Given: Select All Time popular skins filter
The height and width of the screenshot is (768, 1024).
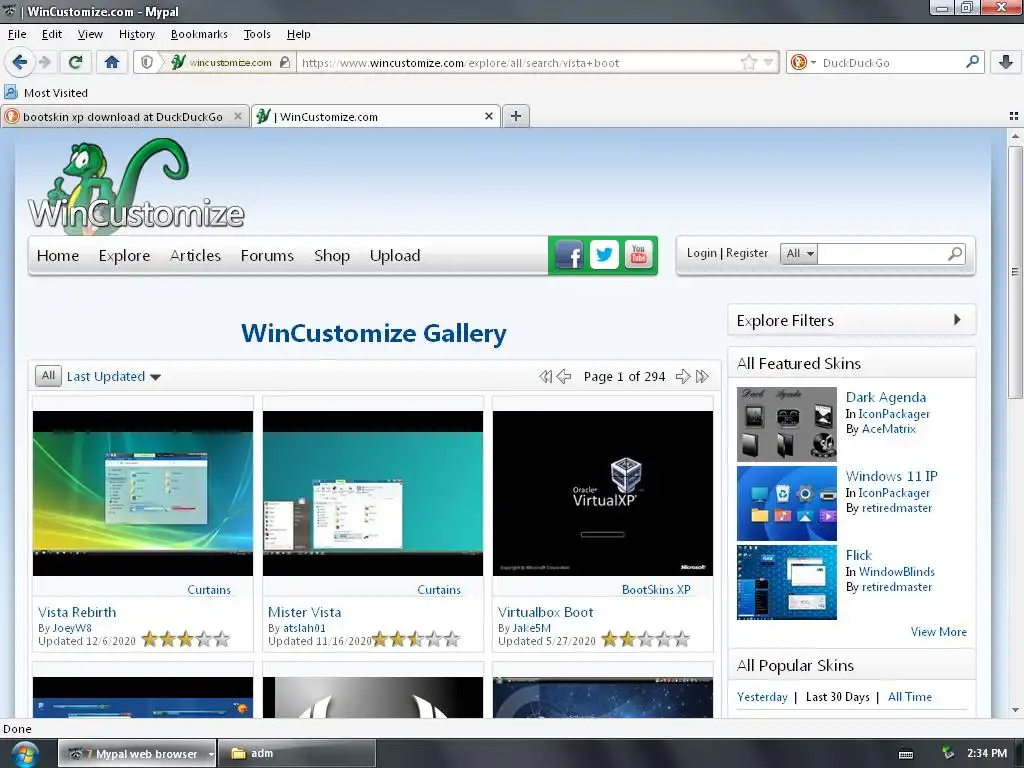Looking at the screenshot, I should tap(910, 697).
